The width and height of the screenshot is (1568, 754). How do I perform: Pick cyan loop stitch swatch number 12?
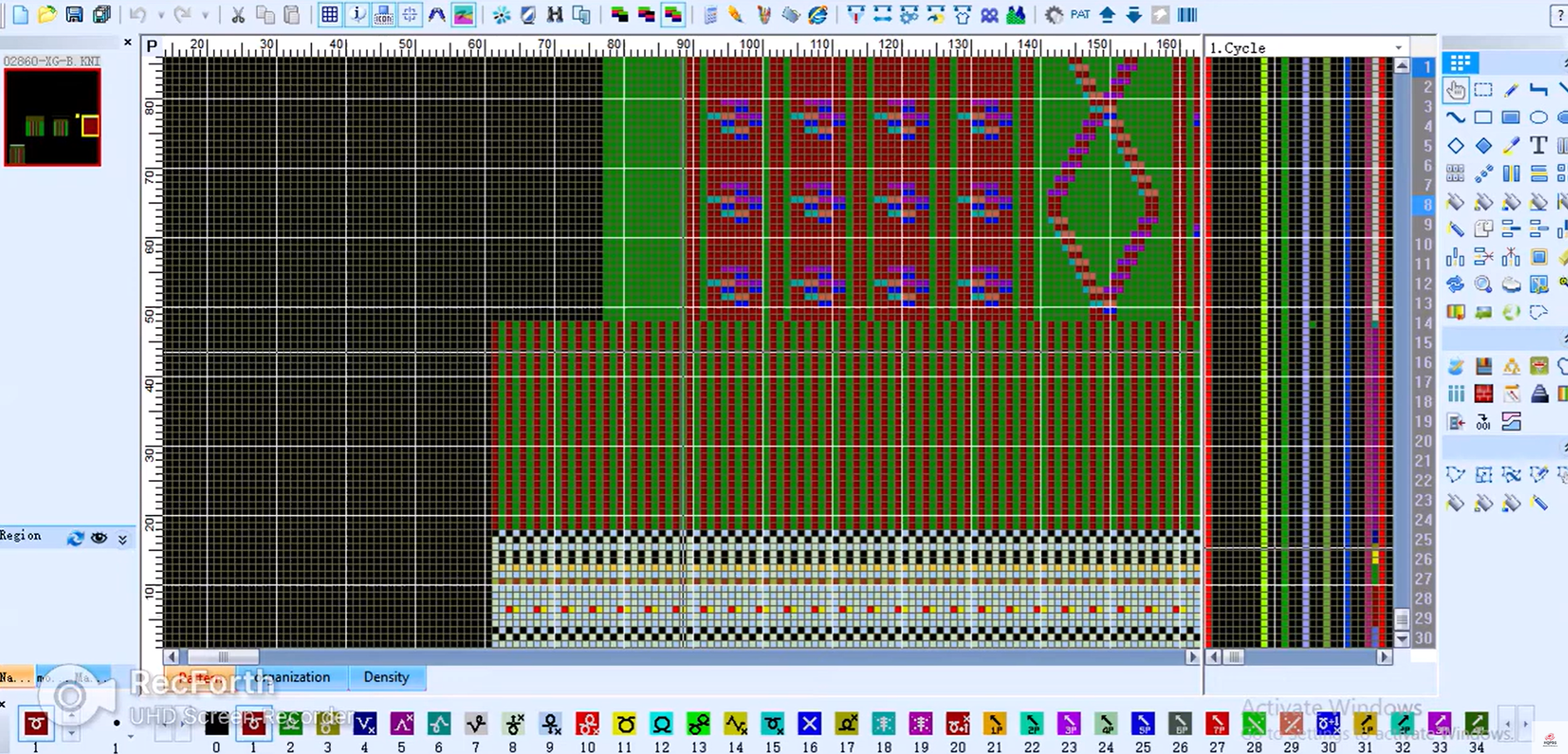(x=661, y=724)
